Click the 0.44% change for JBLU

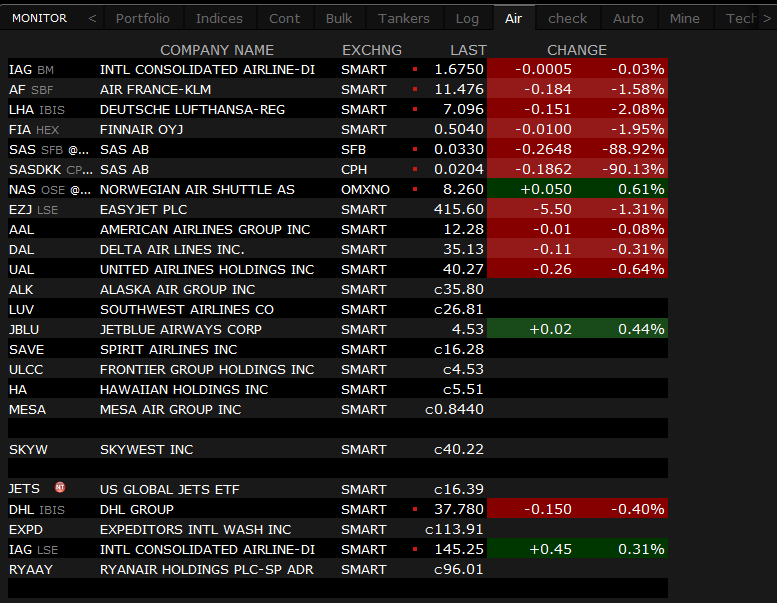point(641,329)
